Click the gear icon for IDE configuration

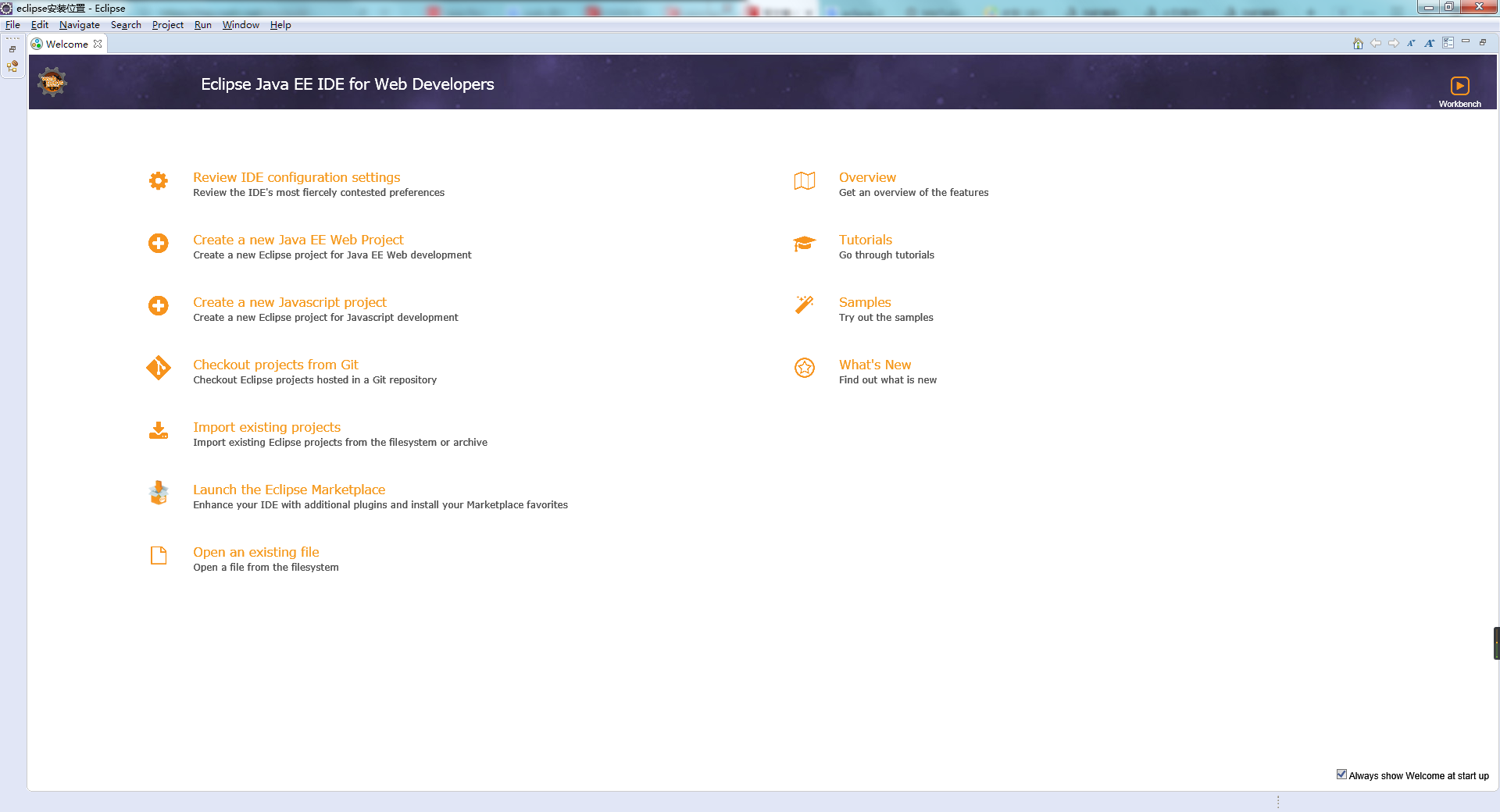159,181
